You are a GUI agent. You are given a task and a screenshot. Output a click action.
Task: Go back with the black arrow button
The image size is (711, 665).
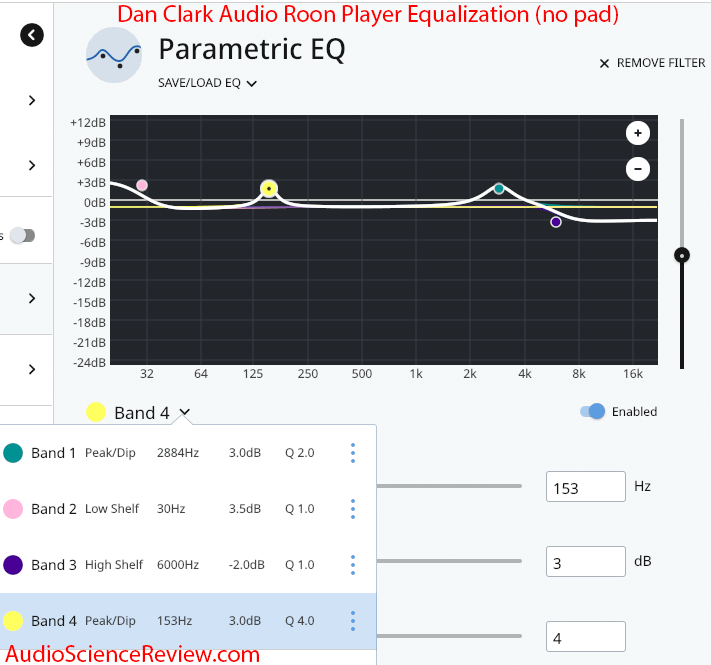pos(32,35)
